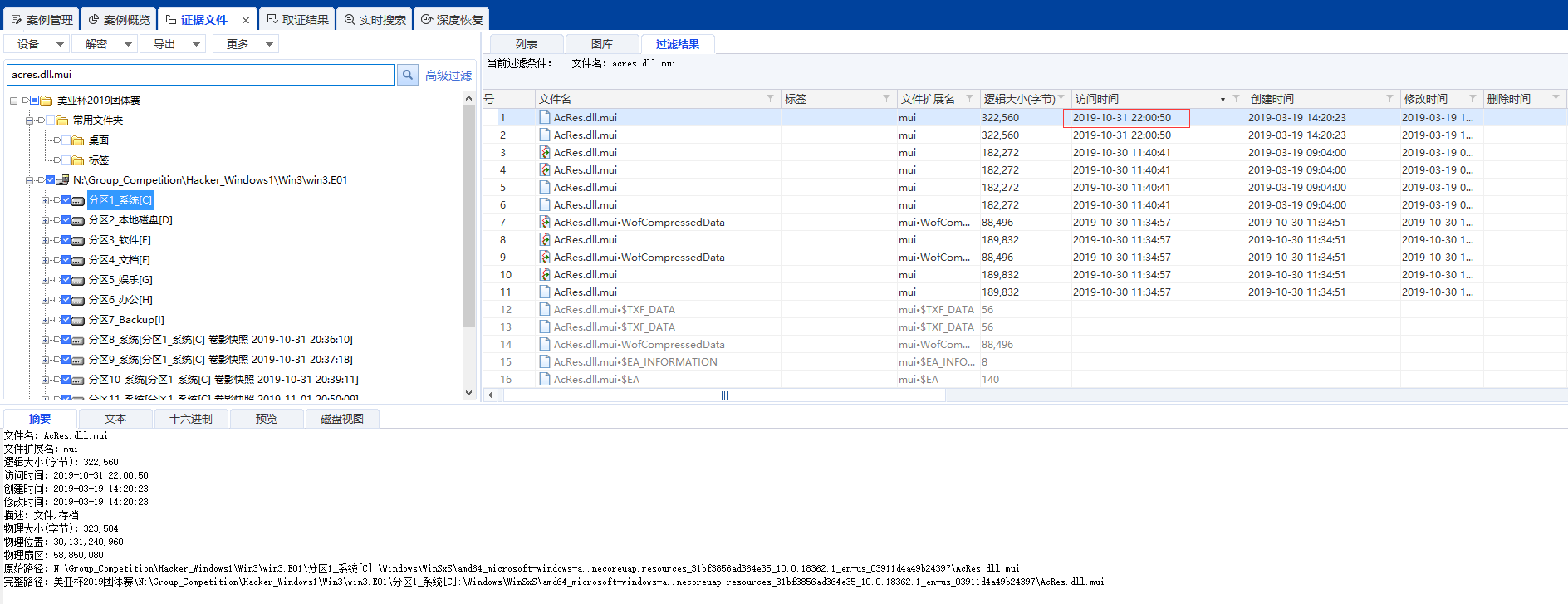1568x604 pixels.
Task: Click scroll-left arrow of table horizontal scrollbar
Action: pos(491,395)
